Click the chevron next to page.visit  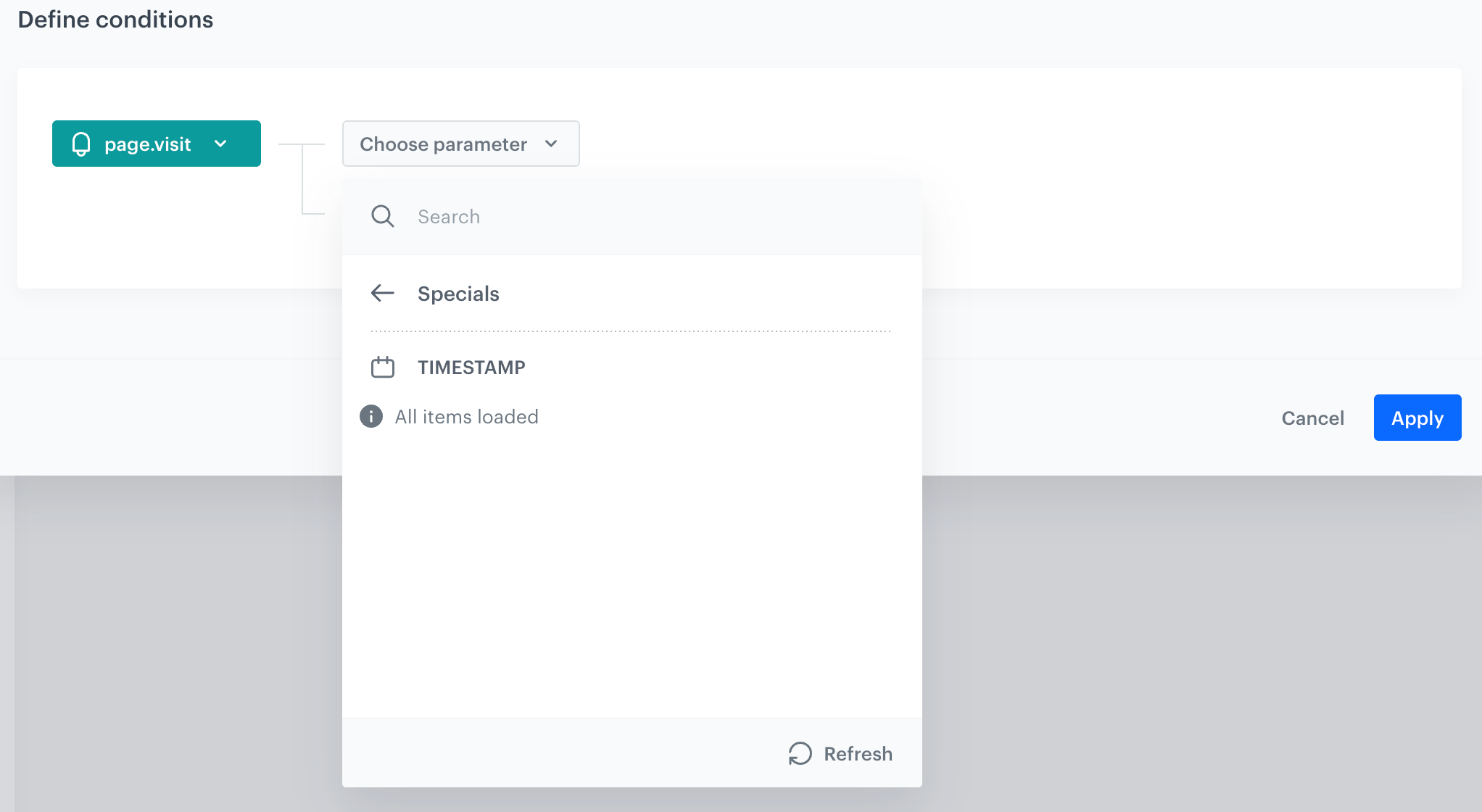tap(220, 144)
